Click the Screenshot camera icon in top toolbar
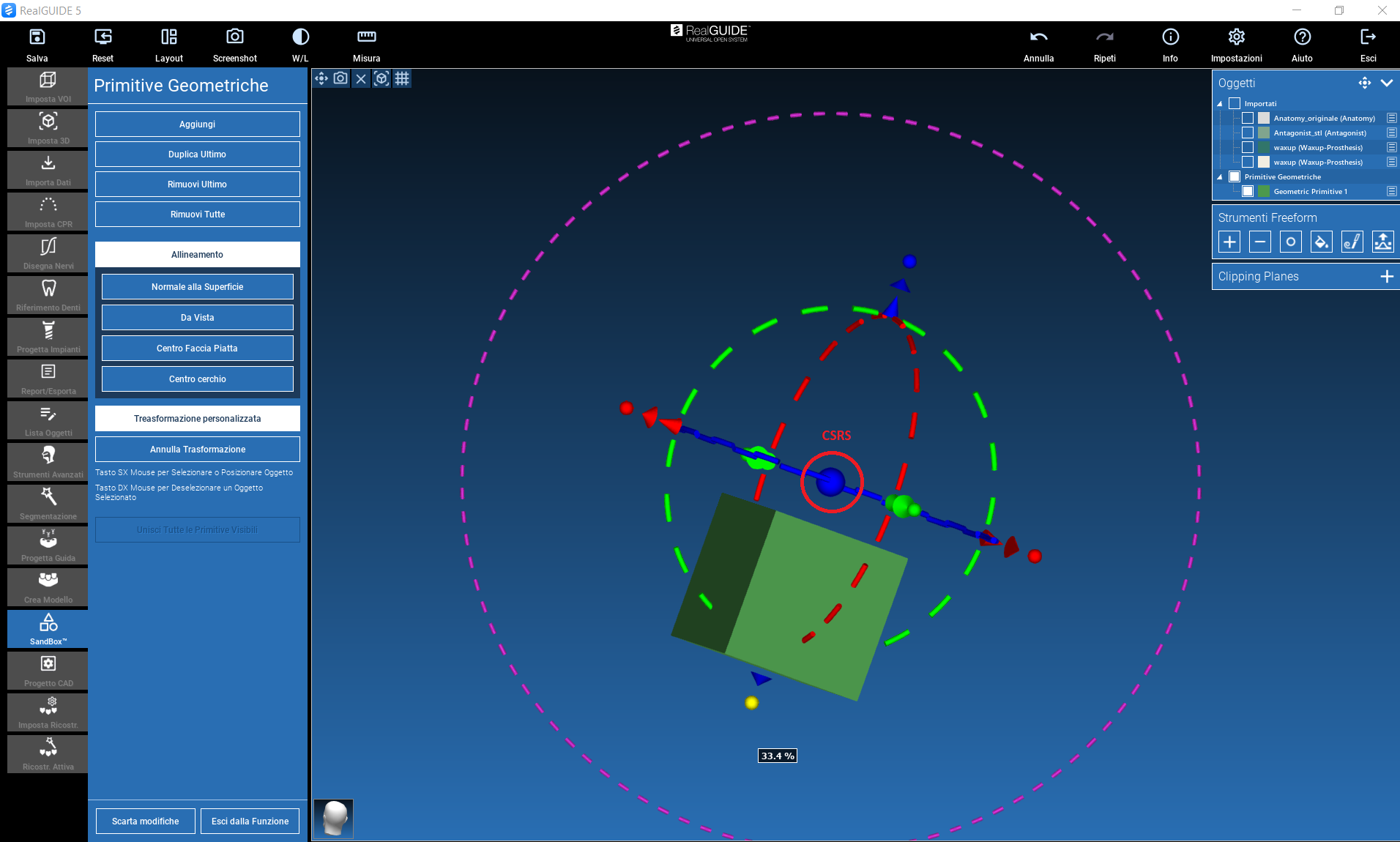 (x=234, y=37)
